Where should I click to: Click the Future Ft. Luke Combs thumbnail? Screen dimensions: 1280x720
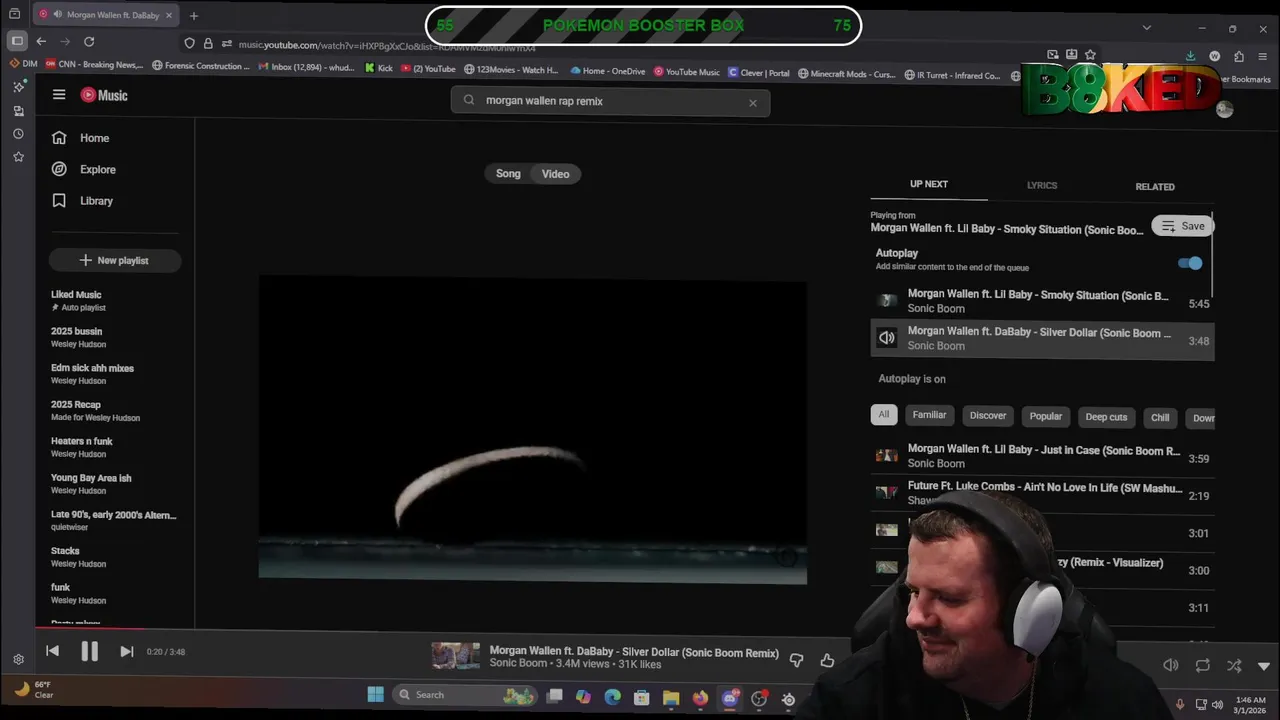click(x=887, y=492)
